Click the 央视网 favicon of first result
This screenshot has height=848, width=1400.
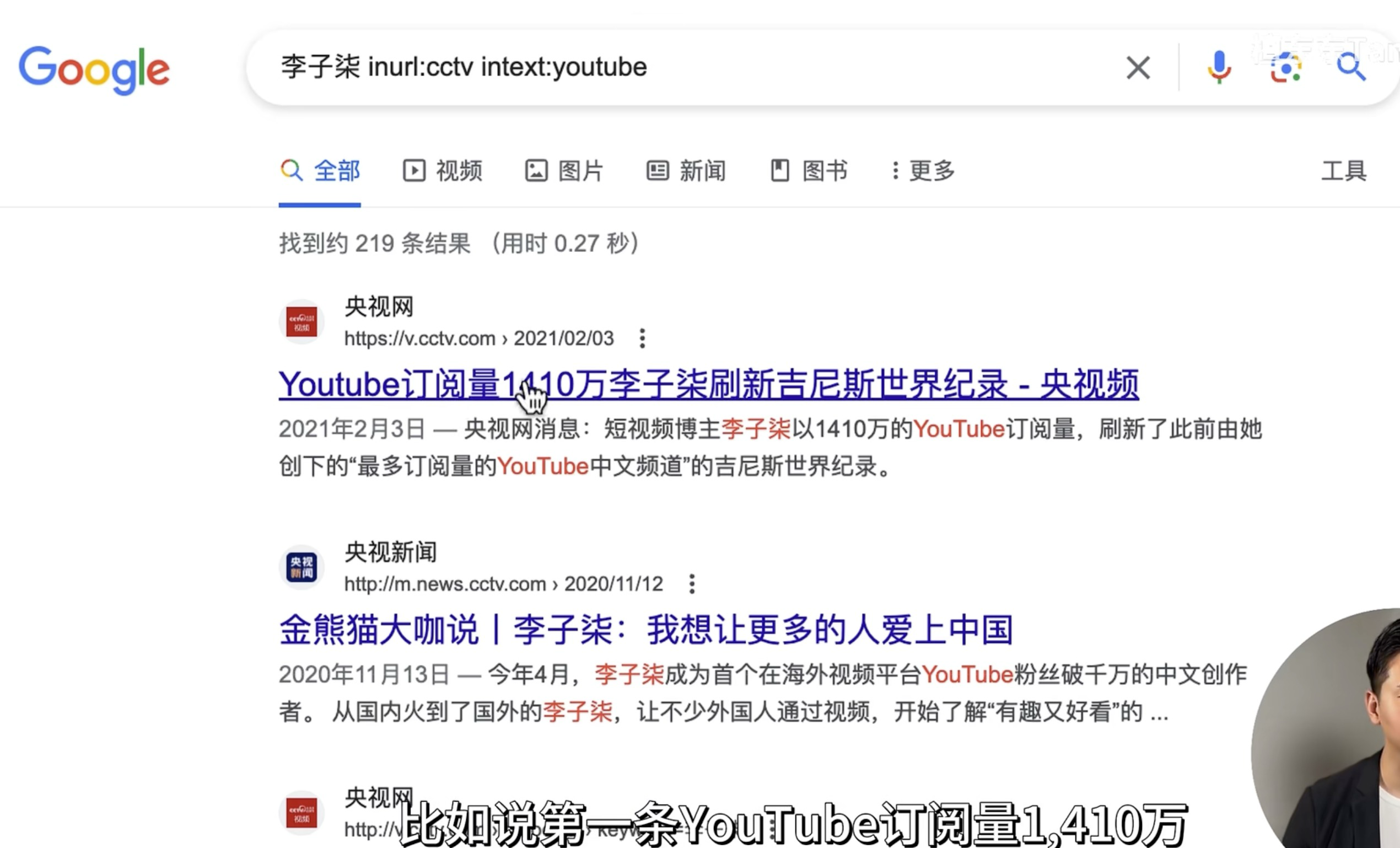coord(301,322)
